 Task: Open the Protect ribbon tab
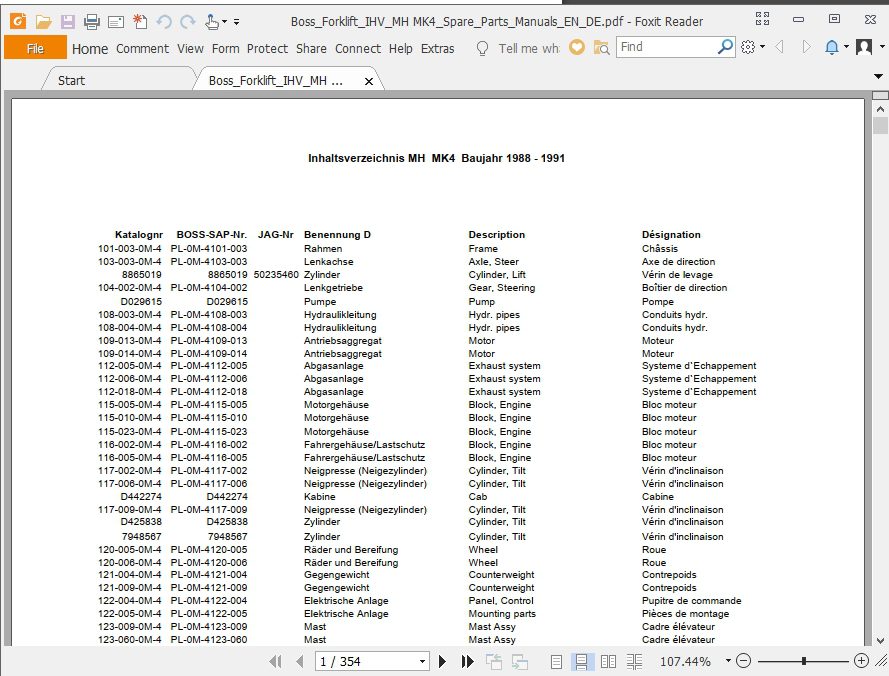point(267,49)
